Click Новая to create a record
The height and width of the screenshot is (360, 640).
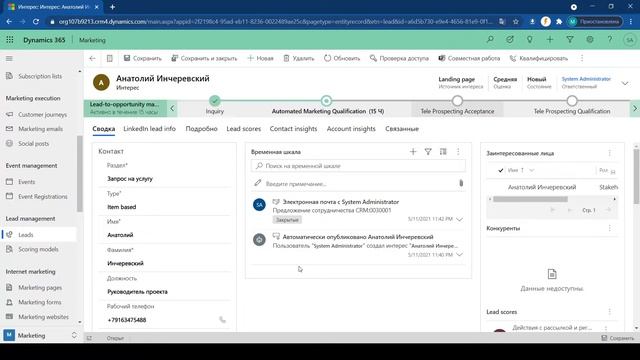260,58
